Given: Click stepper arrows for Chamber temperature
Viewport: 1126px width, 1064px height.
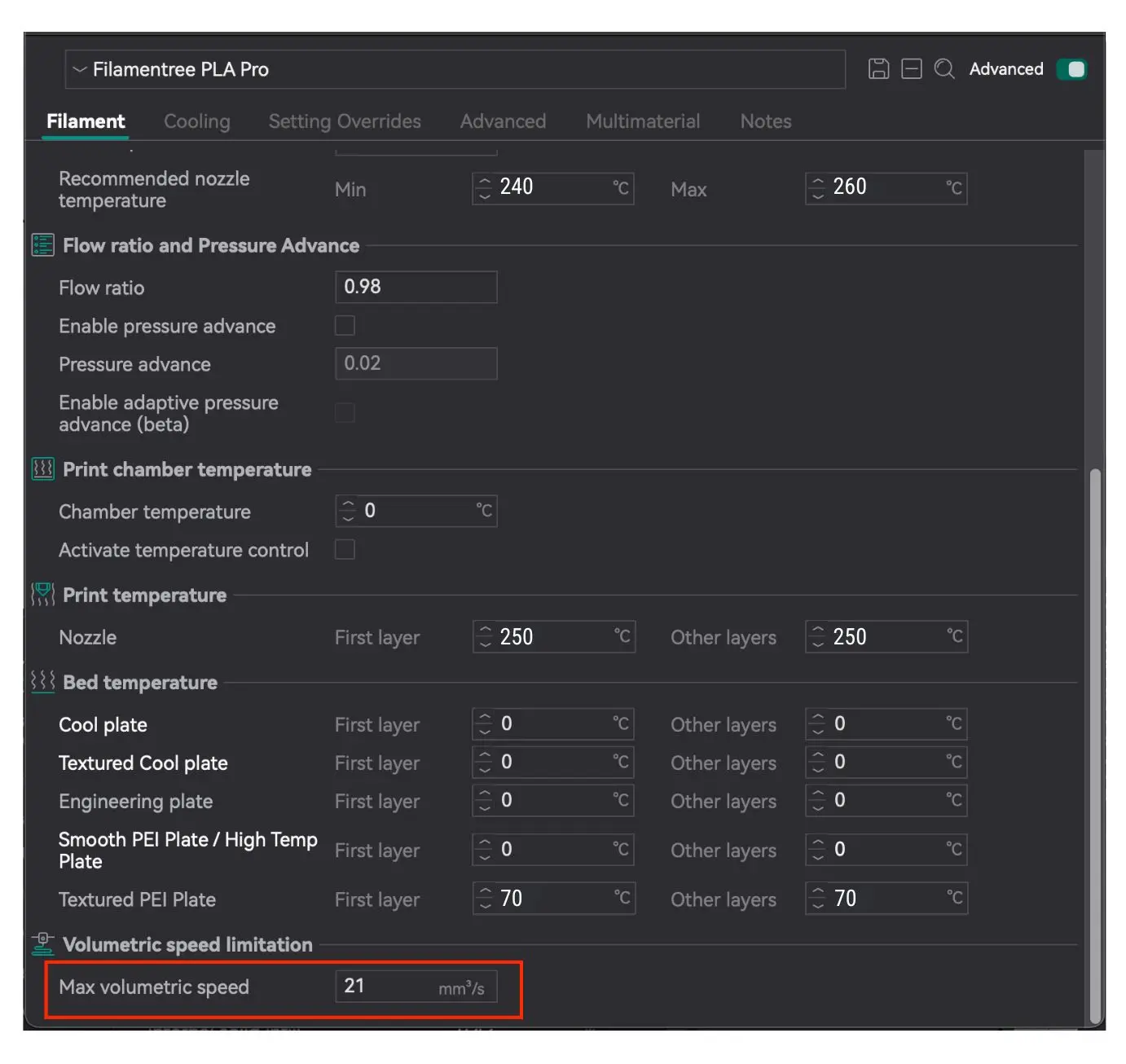Looking at the screenshot, I should point(349,511).
